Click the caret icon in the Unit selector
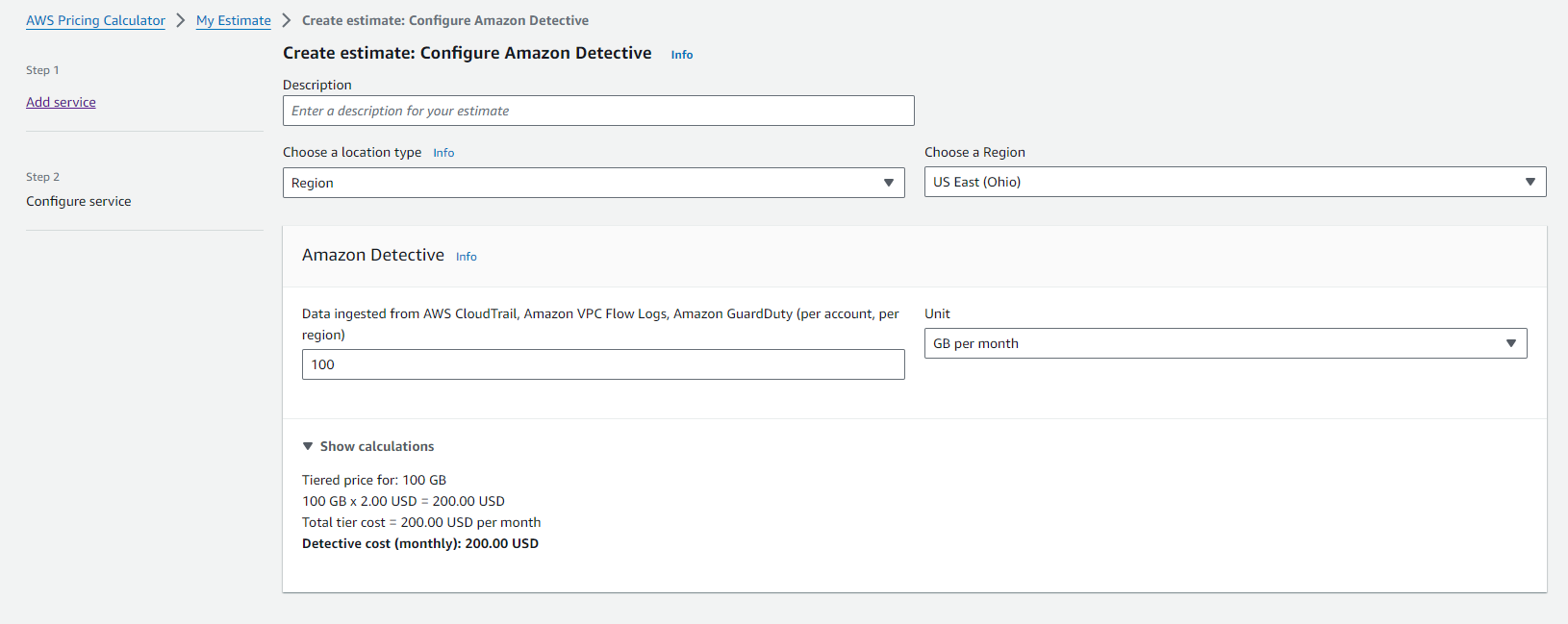The width and height of the screenshot is (1568, 624). tap(1510, 343)
